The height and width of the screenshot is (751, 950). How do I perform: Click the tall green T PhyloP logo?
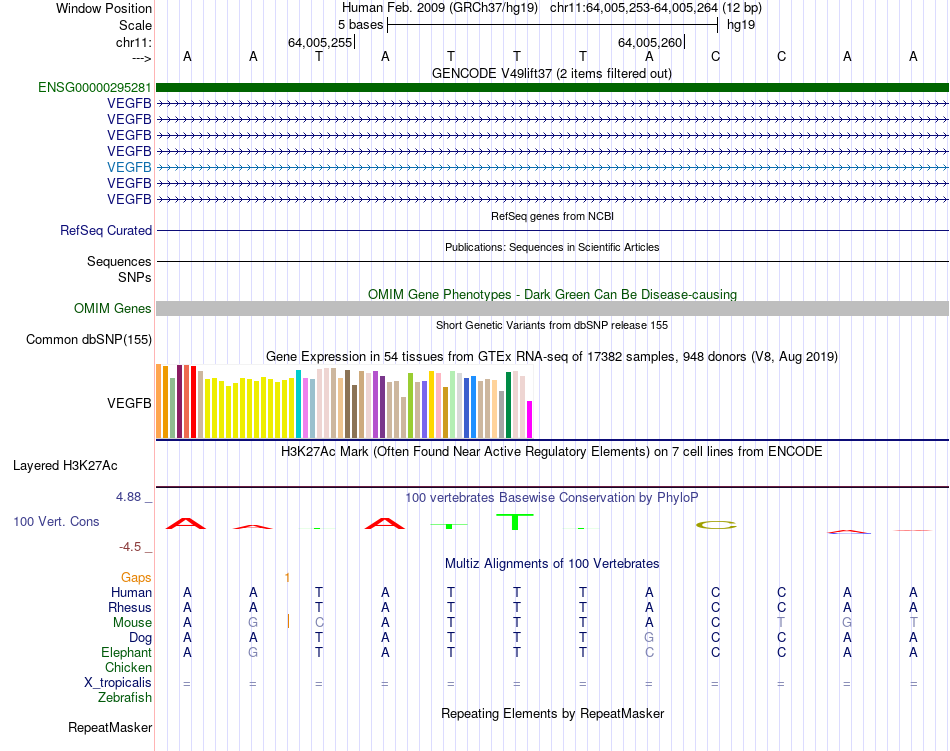(515, 521)
